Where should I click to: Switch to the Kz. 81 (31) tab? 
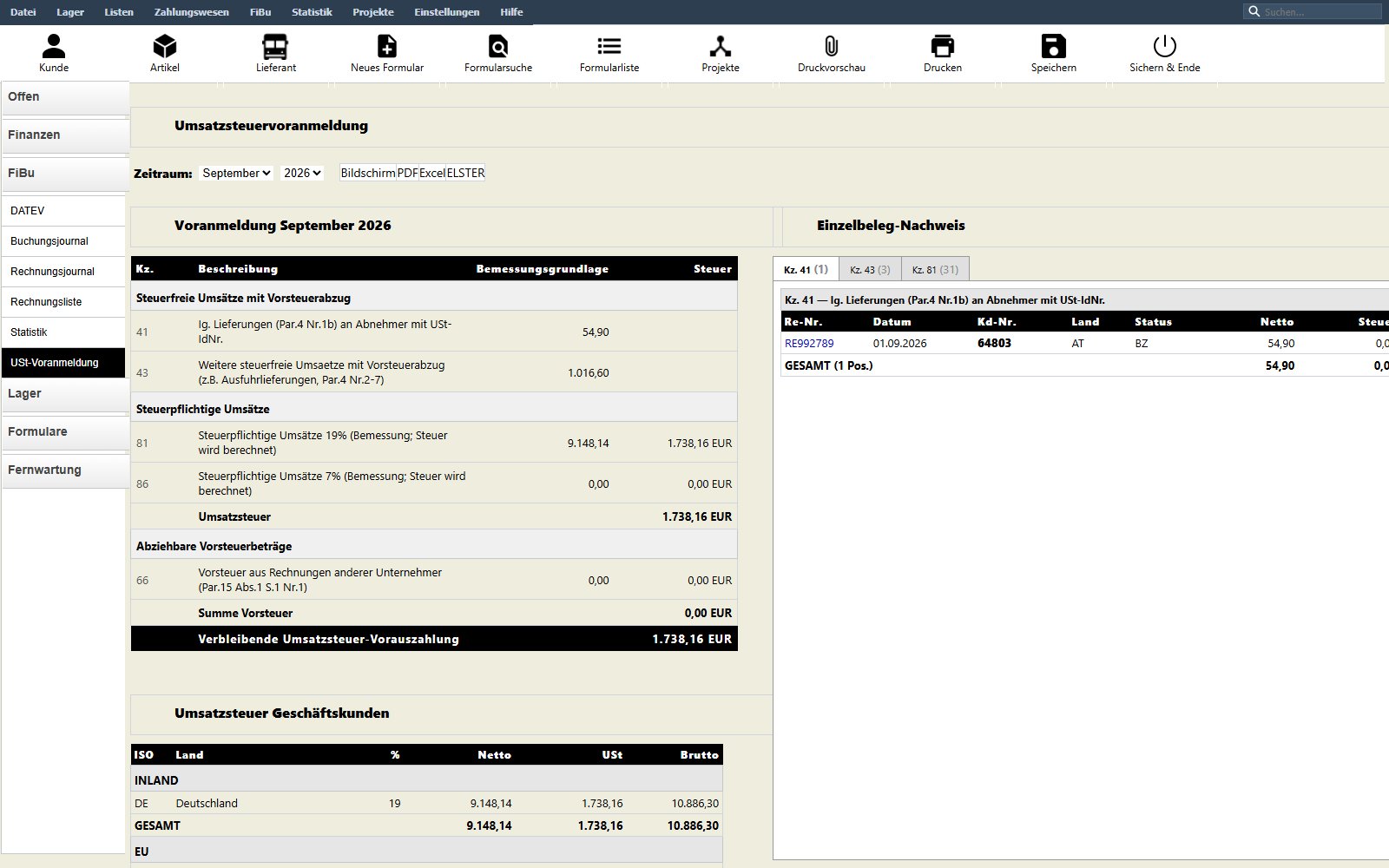935,269
